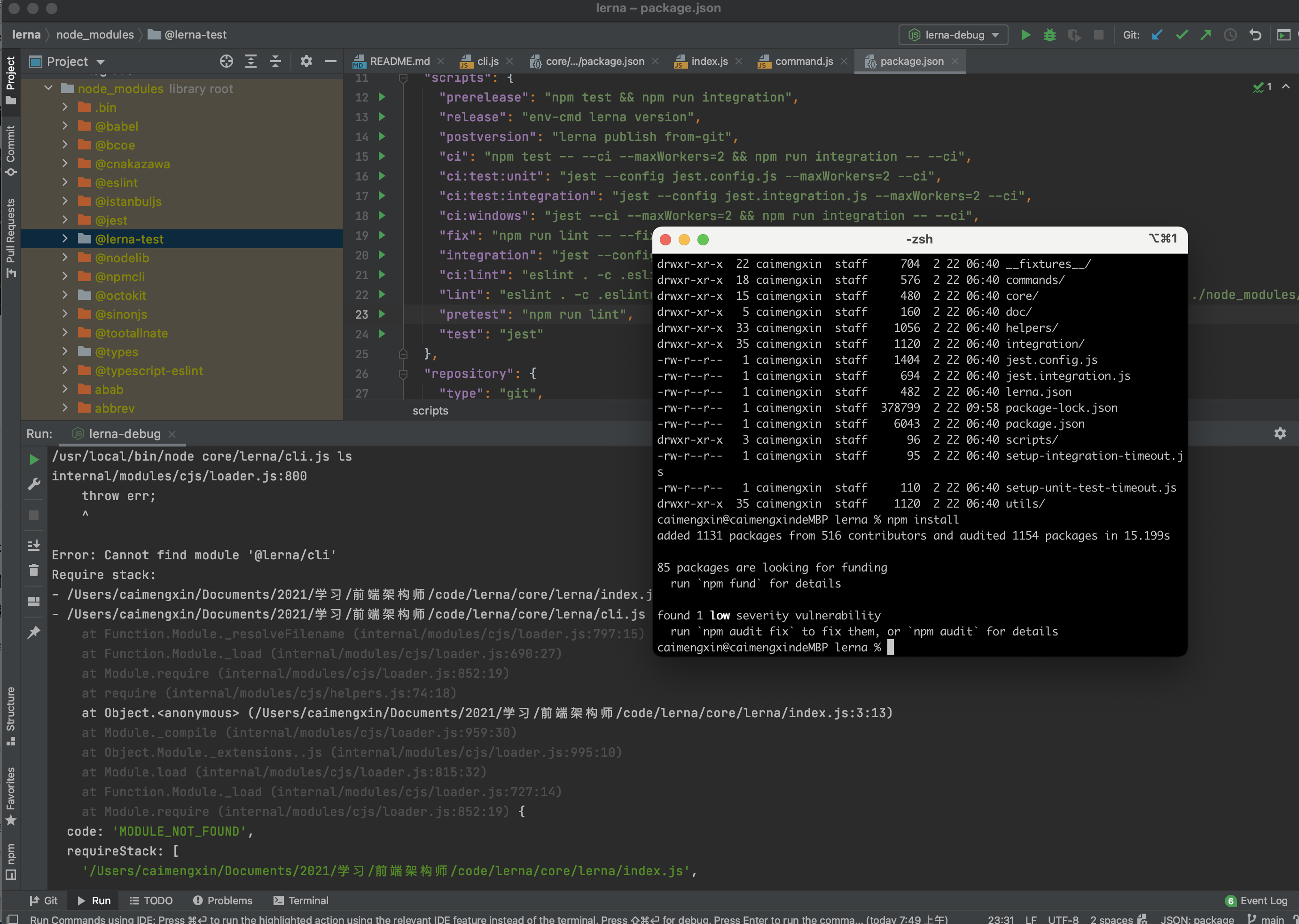Select the @sinonjs folder
Screen dimensions: 1299x924
[121, 314]
